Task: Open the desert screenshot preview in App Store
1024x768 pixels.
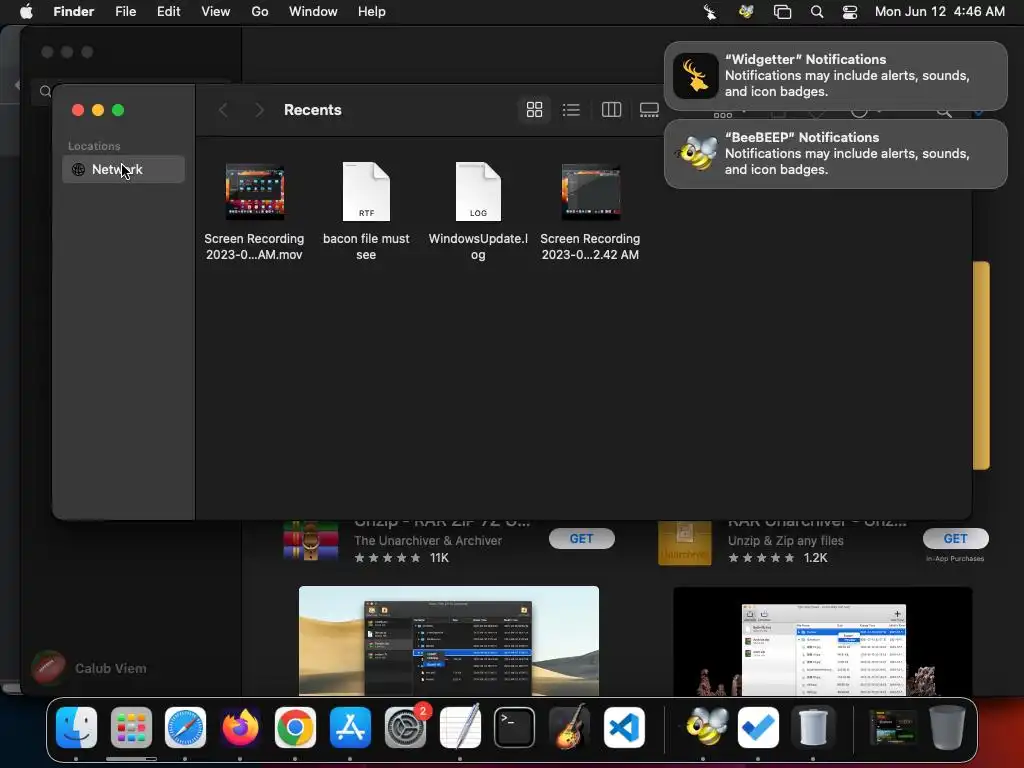Action: point(449,641)
